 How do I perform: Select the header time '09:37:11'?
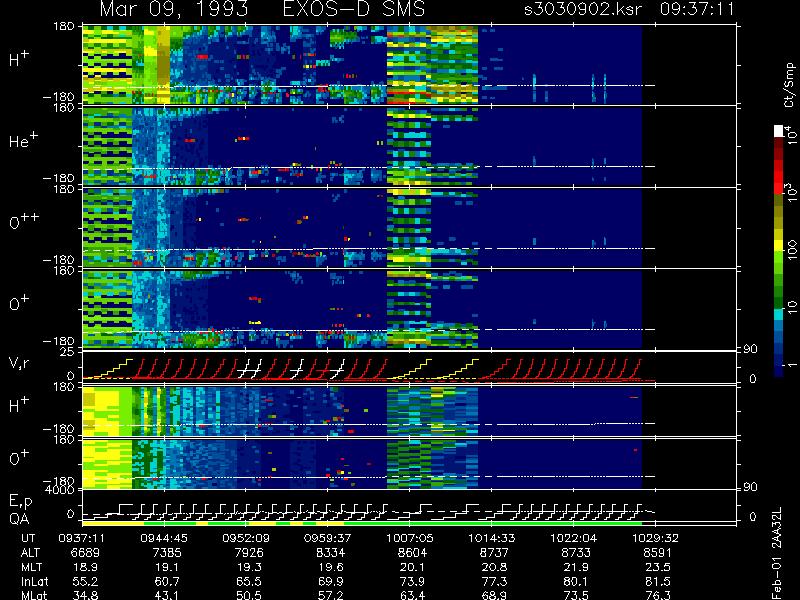tap(697, 9)
